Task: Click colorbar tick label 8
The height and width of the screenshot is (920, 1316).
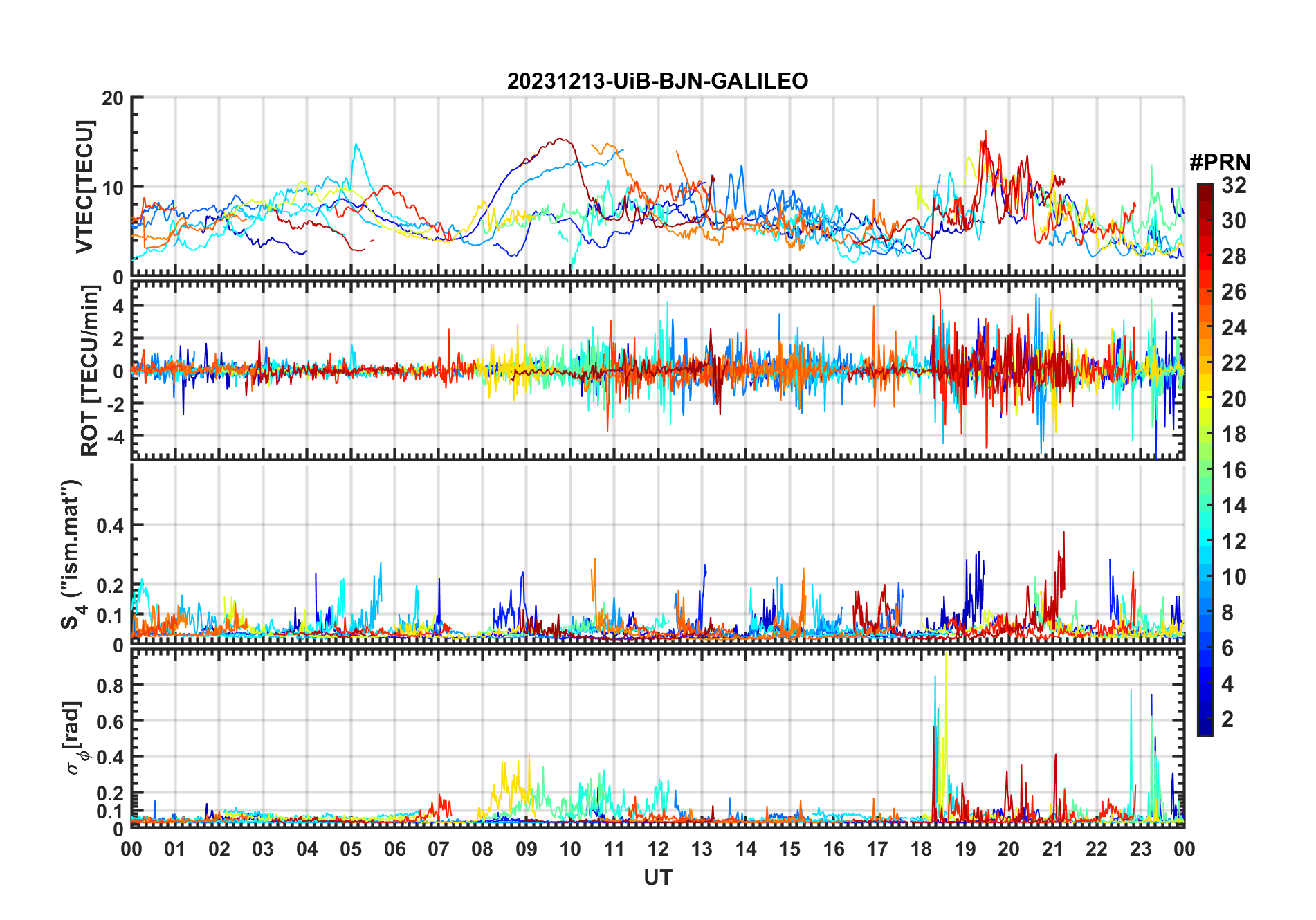Action: (x=1227, y=613)
